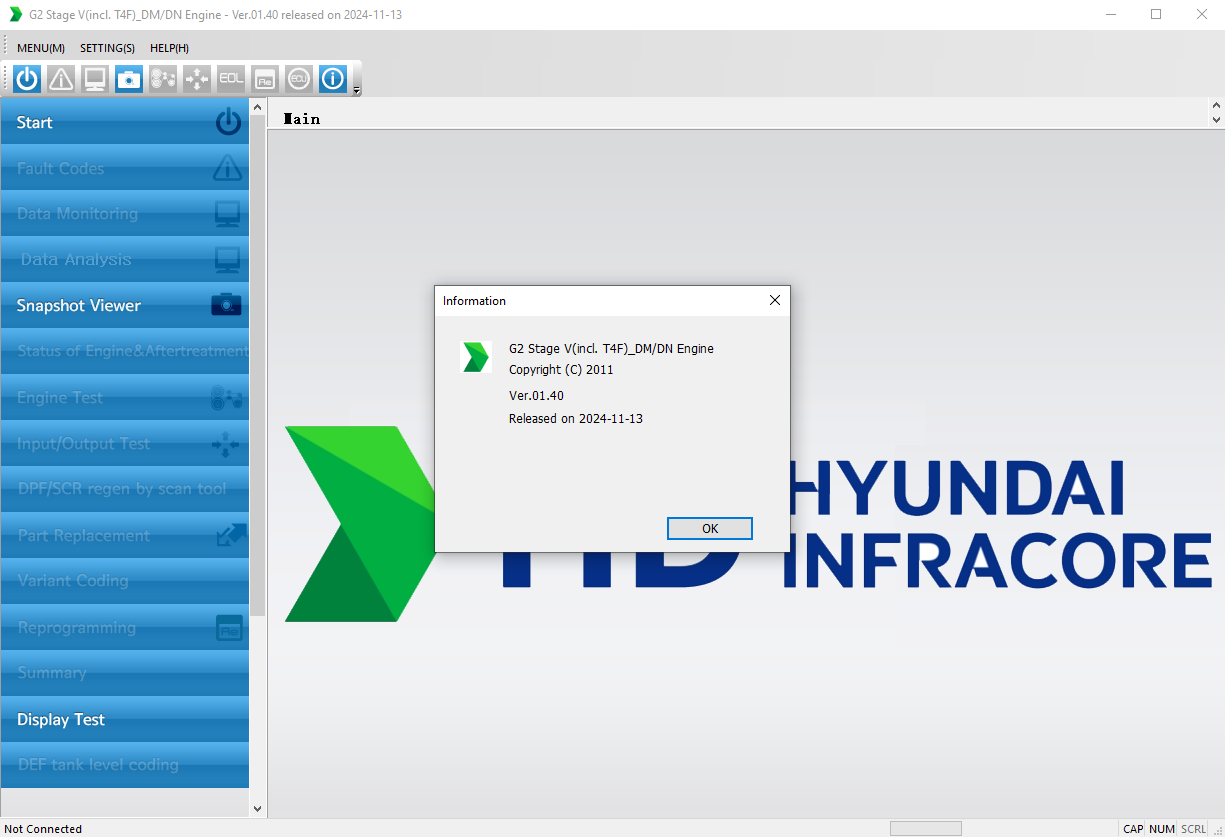Click the EOL toolbar icon
This screenshot has height=837, width=1225.
point(231,79)
